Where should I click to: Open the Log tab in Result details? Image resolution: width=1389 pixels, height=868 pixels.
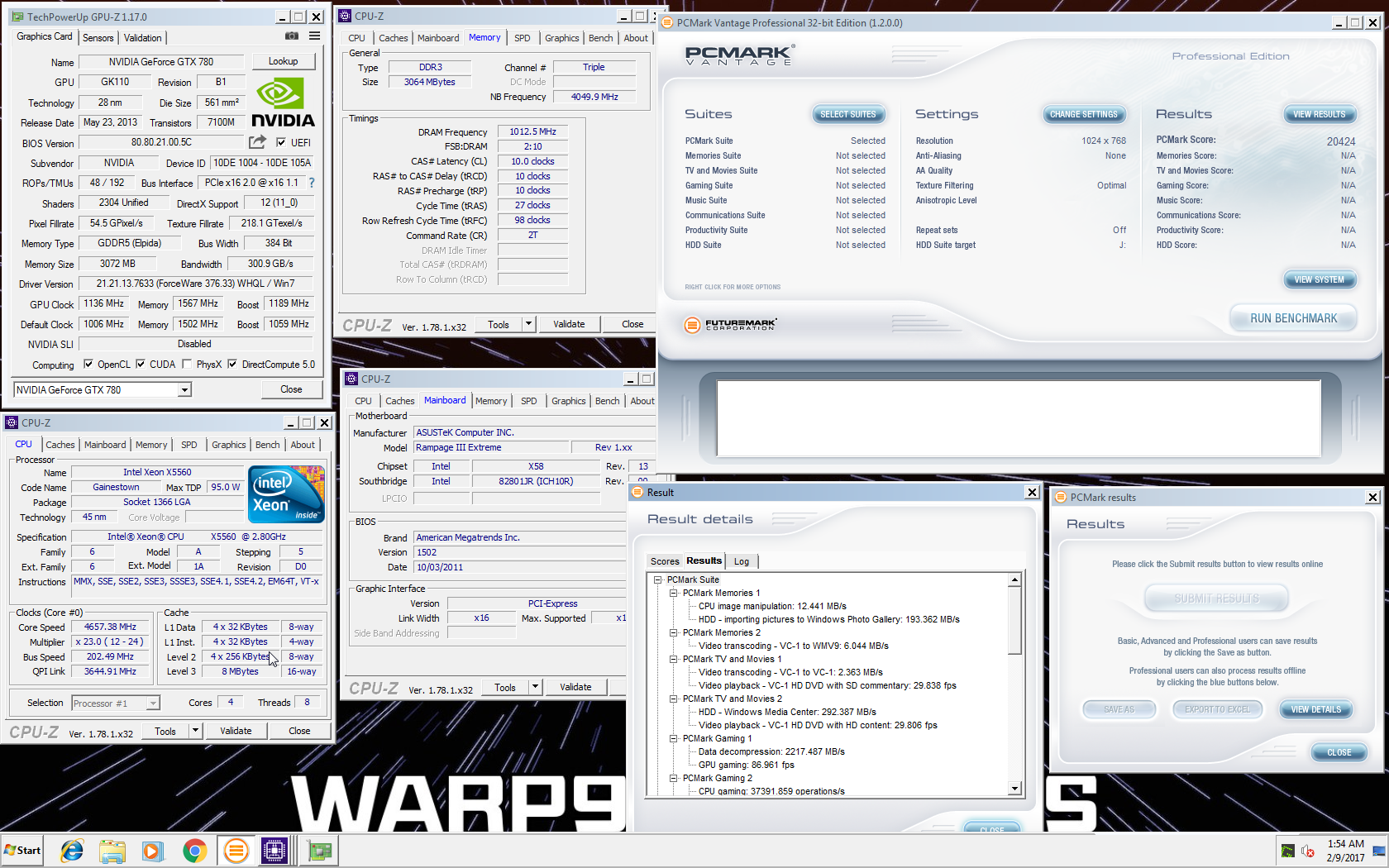click(x=742, y=561)
